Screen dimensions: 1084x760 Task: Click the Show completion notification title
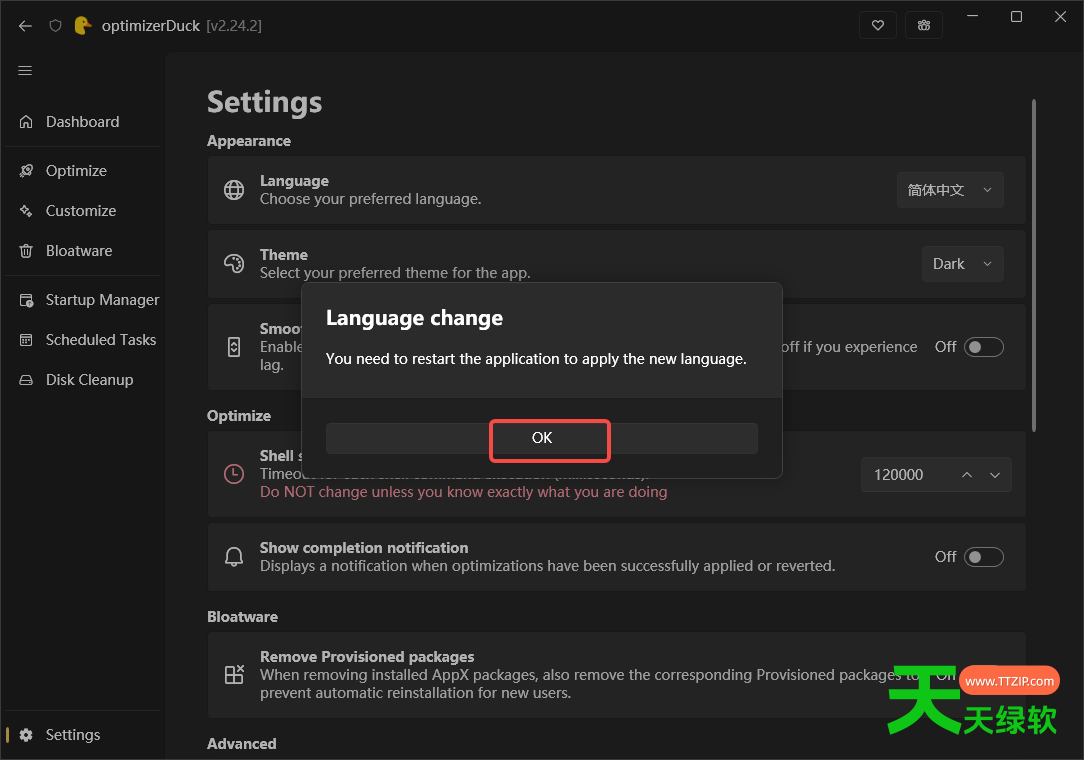(364, 548)
